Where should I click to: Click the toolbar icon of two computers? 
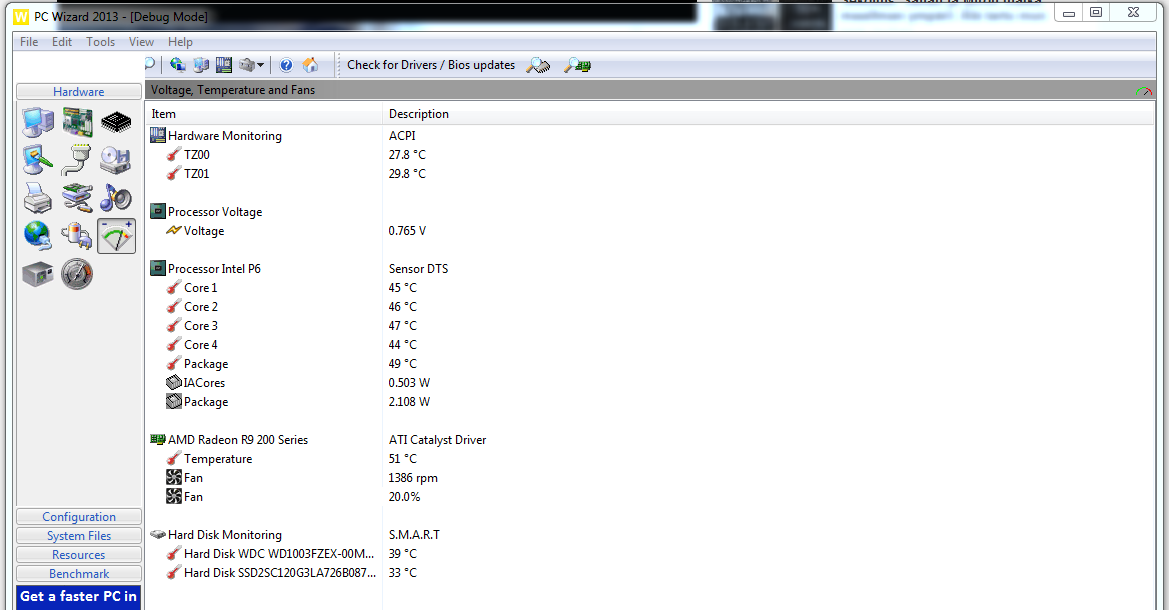(201, 65)
